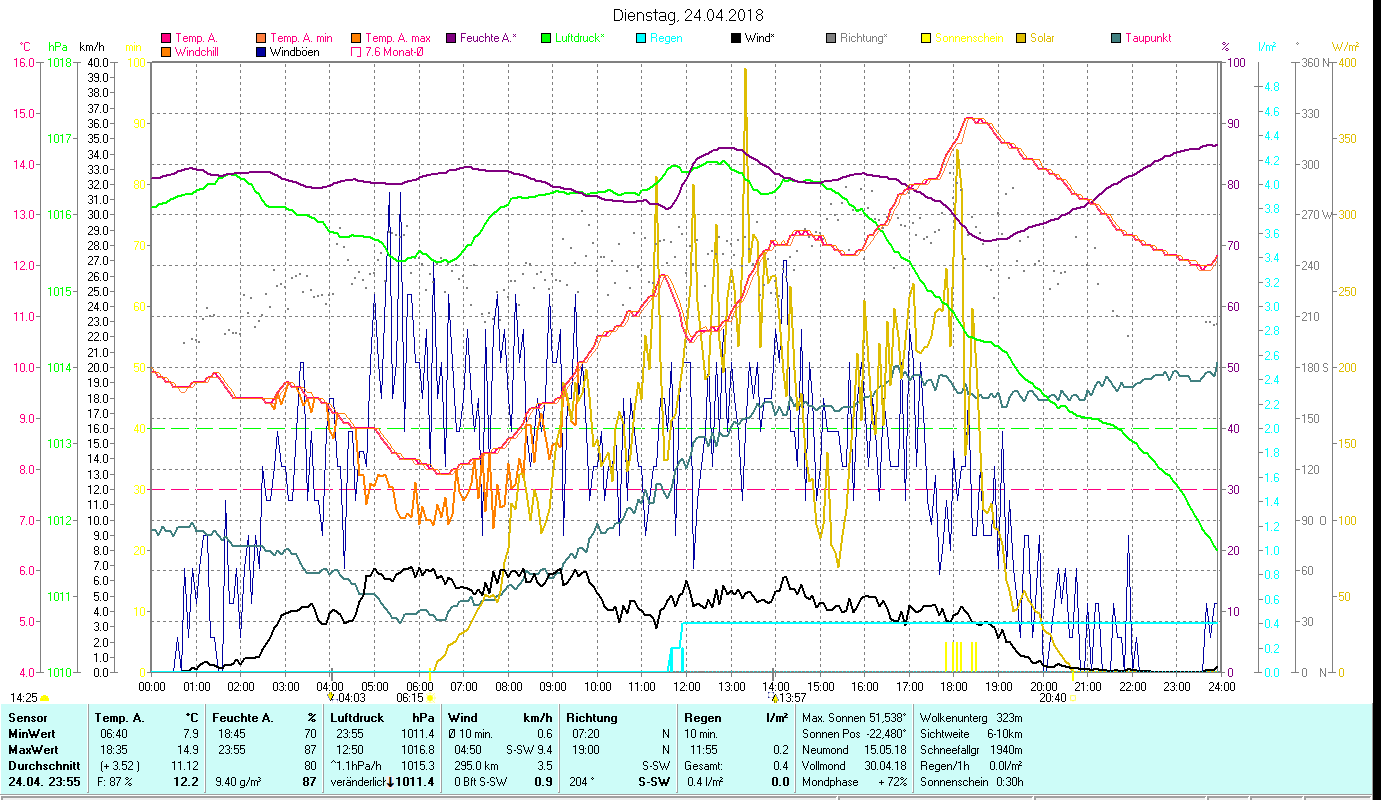Click the wind direction value 204 °
Screen dimensions: 1381x800
[x=581, y=782]
